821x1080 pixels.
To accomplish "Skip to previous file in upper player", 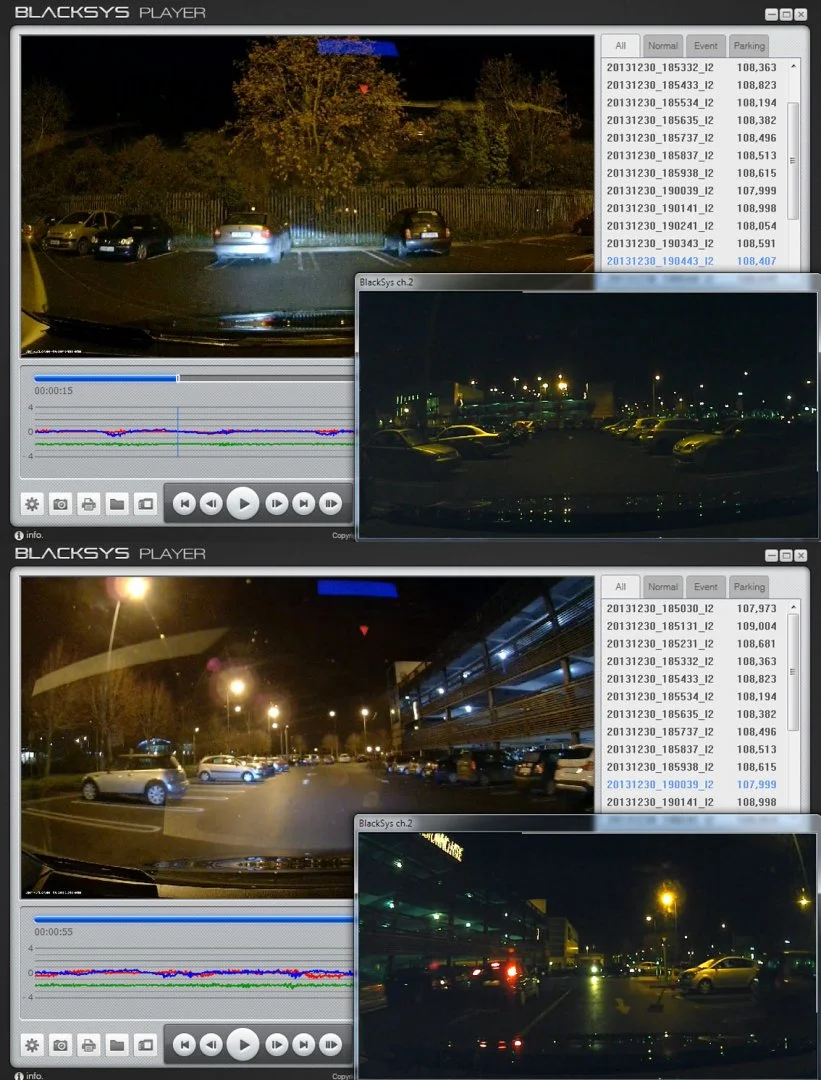I will 184,504.
